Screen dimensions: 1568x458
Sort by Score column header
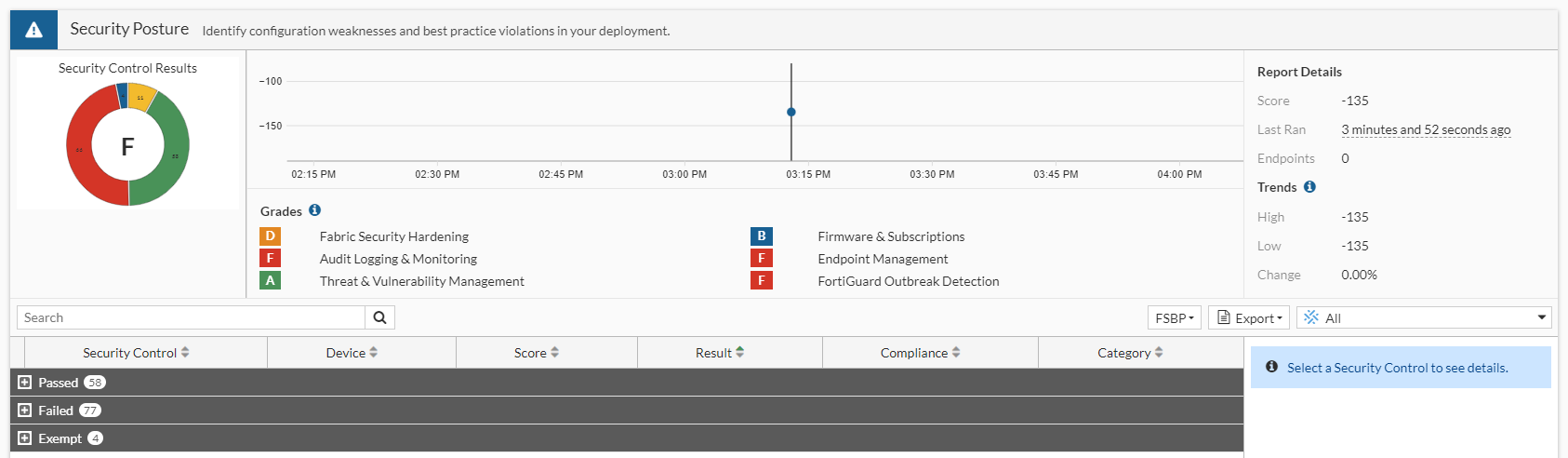click(x=537, y=353)
